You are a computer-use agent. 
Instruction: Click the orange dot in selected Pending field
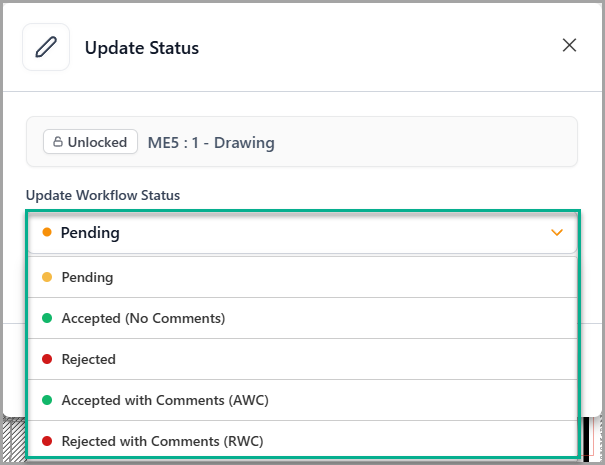coord(47,233)
